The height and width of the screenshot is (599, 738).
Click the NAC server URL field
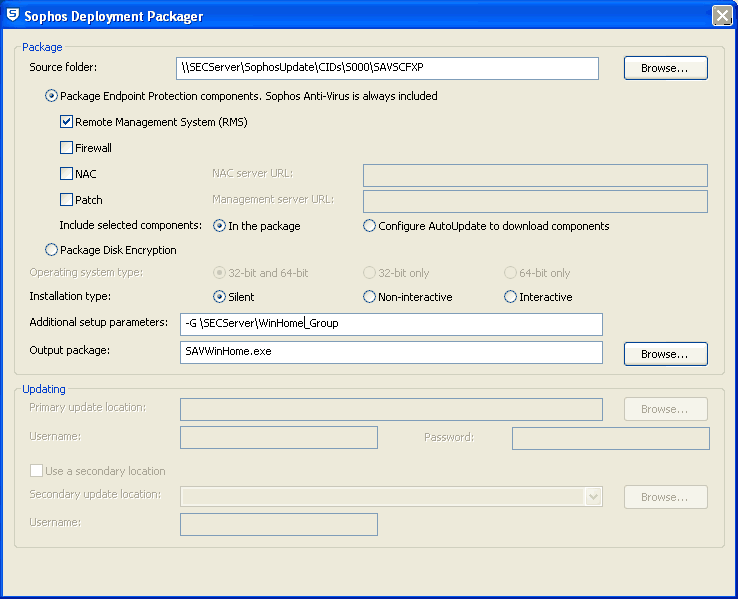(x=535, y=176)
